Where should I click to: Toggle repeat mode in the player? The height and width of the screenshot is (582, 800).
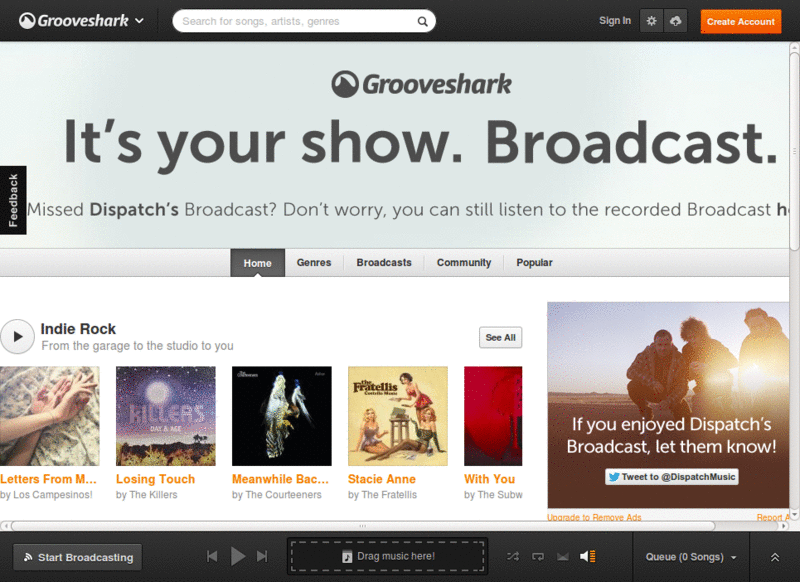538,556
